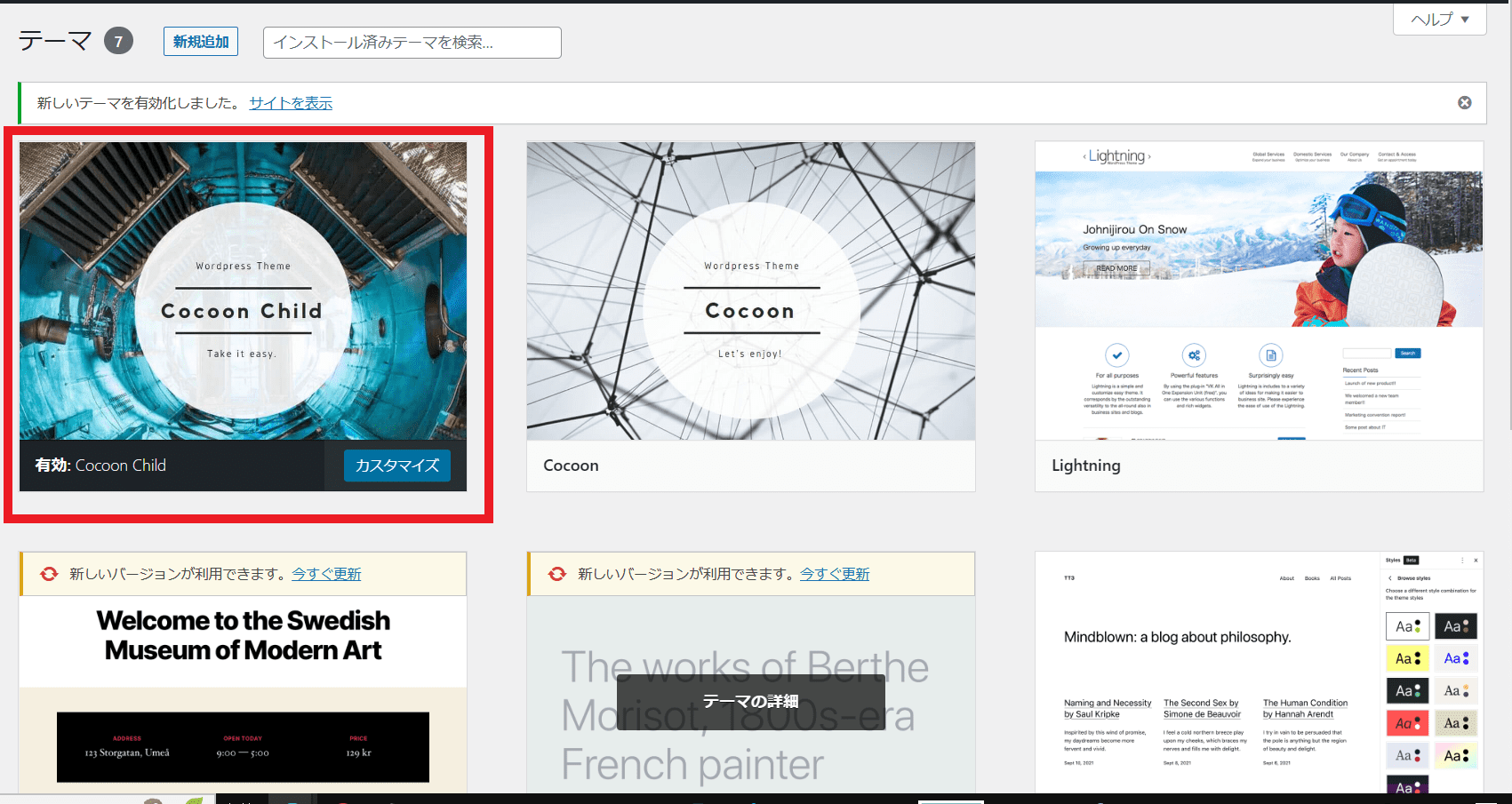Click the update icon on Swedish Museum theme
Viewport: 1512px width, 804px height.
(50, 575)
